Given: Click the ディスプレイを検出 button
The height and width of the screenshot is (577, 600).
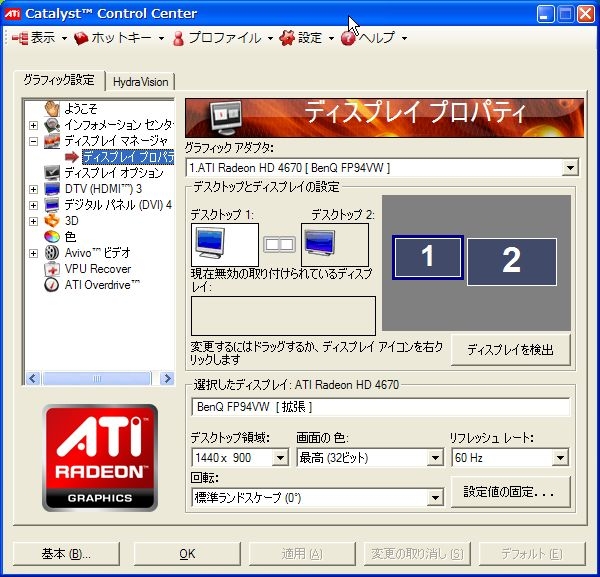Looking at the screenshot, I should click(x=510, y=350).
